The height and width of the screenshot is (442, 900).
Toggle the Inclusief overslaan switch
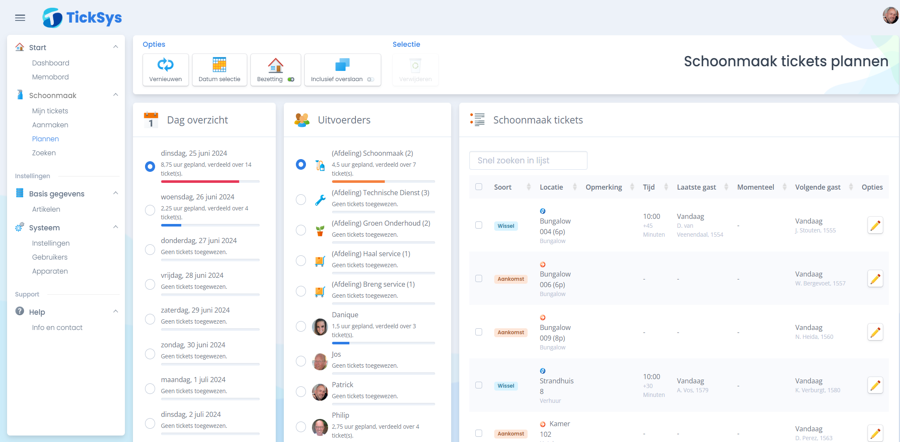click(370, 79)
